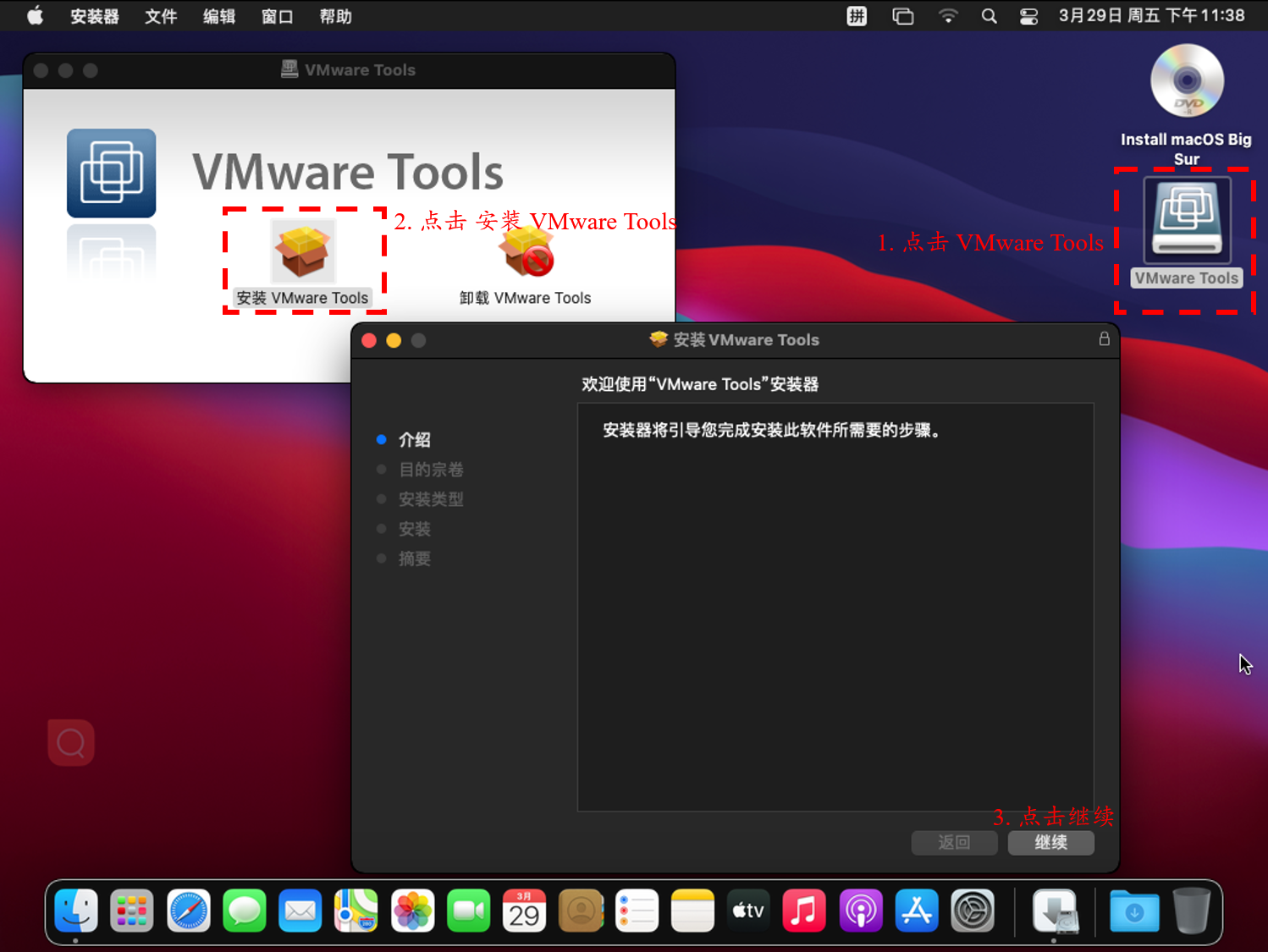Open Messages from the Dock
This screenshot has height=952, width=1268.
[245, 911]
